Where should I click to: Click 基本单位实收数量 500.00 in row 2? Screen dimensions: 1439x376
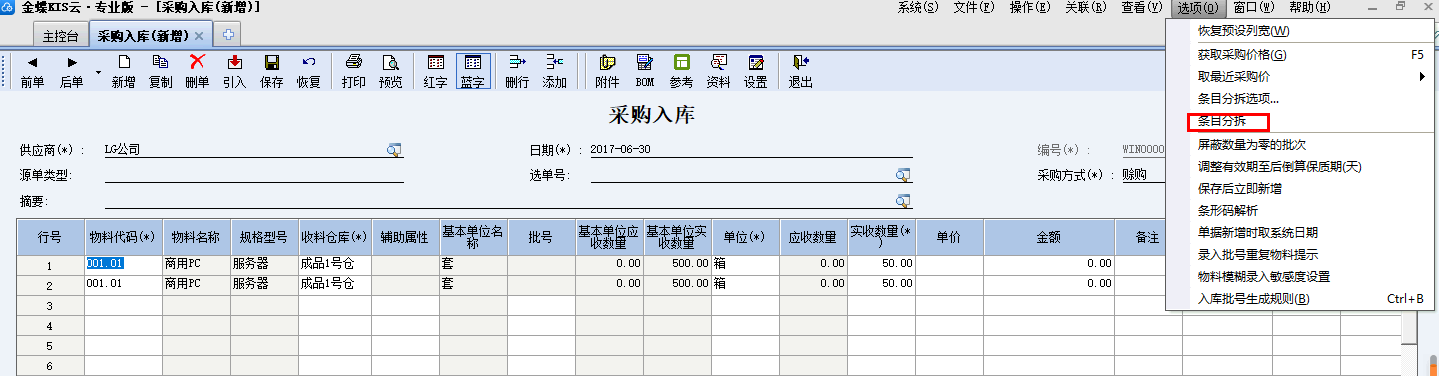[x=677, y=284]
